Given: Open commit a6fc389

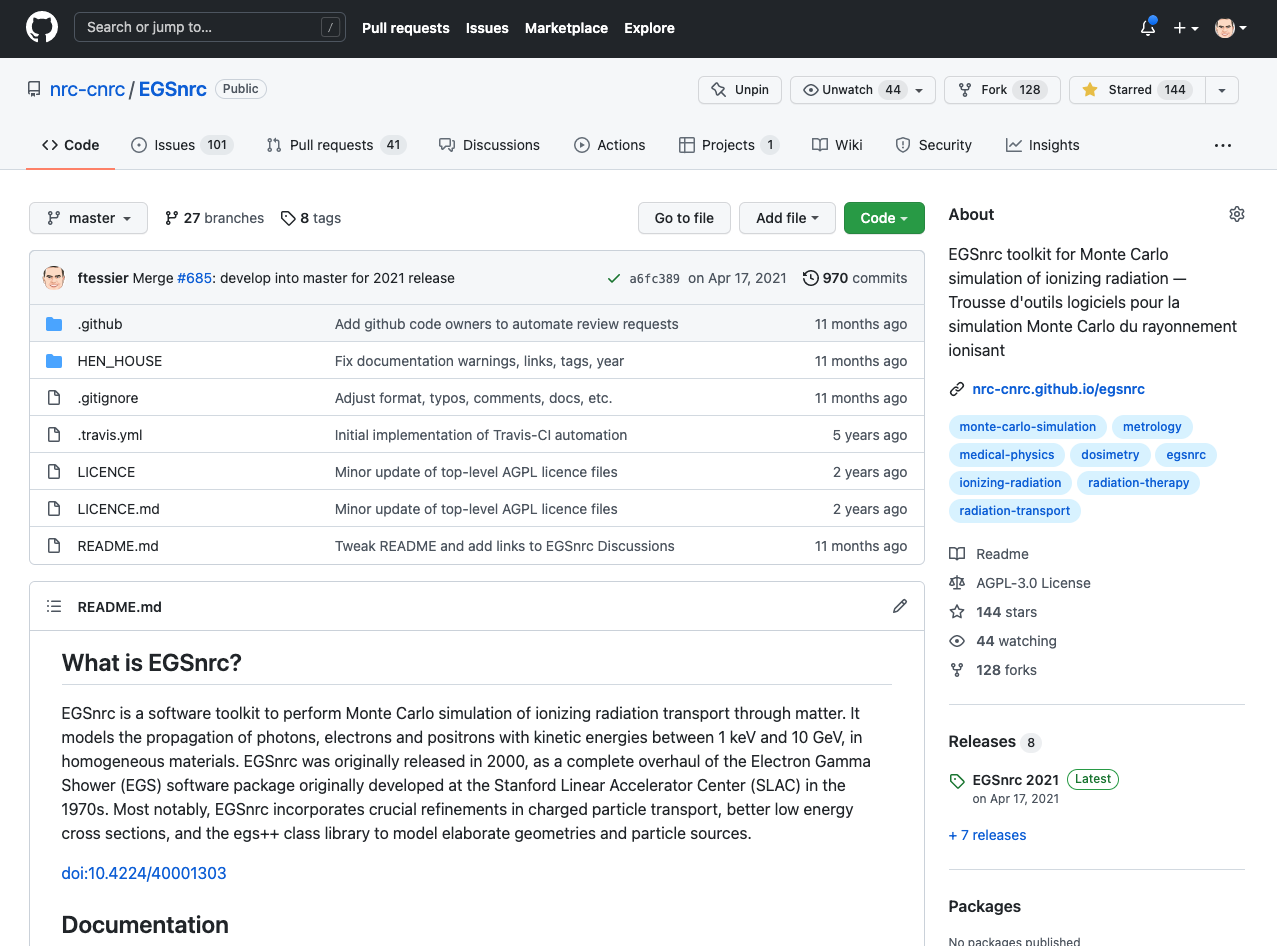Looking at the screenshot, I should pyautogui.click(x=654, y=279).
